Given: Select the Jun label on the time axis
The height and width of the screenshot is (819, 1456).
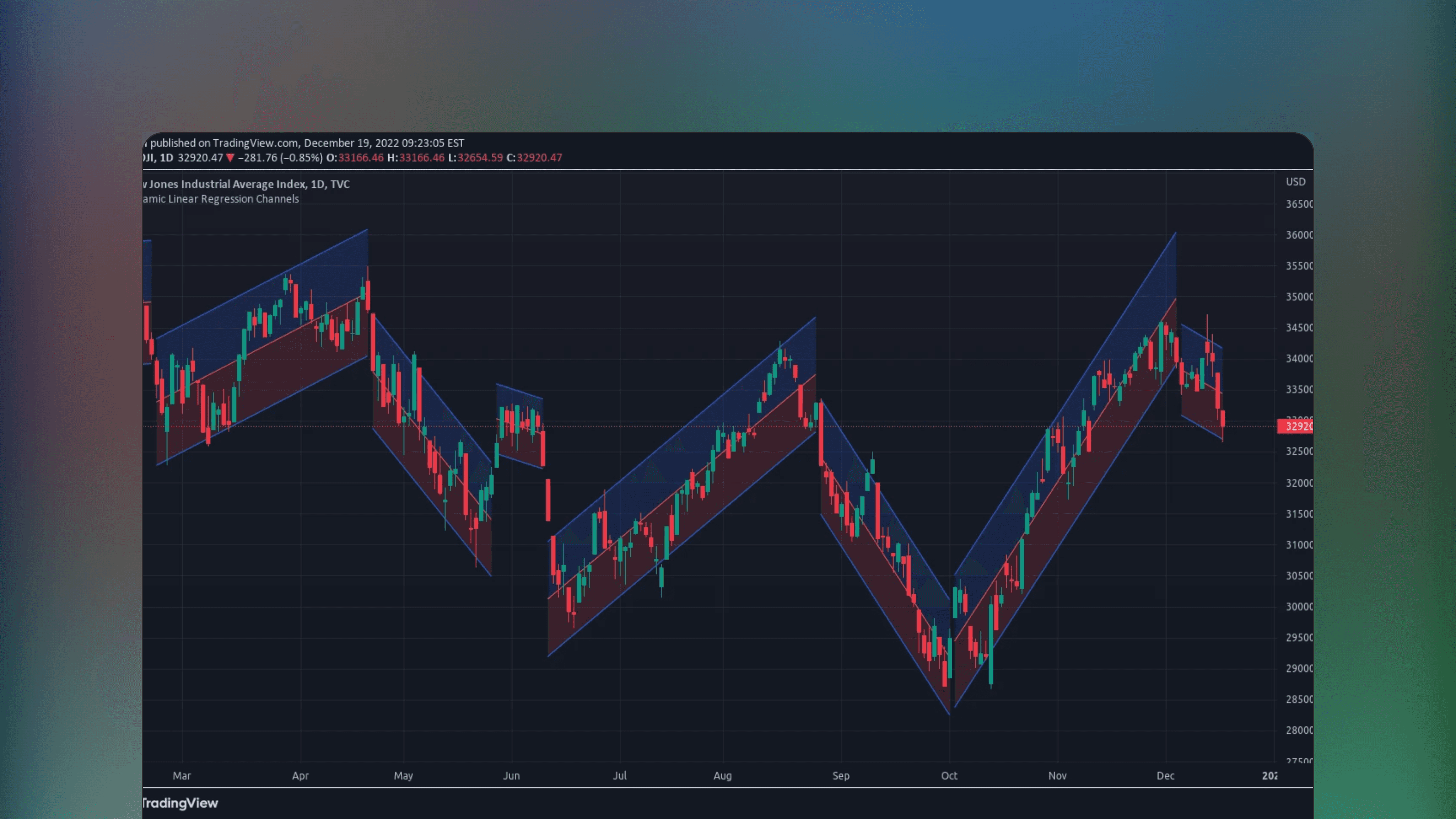Looking at the screenshot, I should tap(512, 775).
